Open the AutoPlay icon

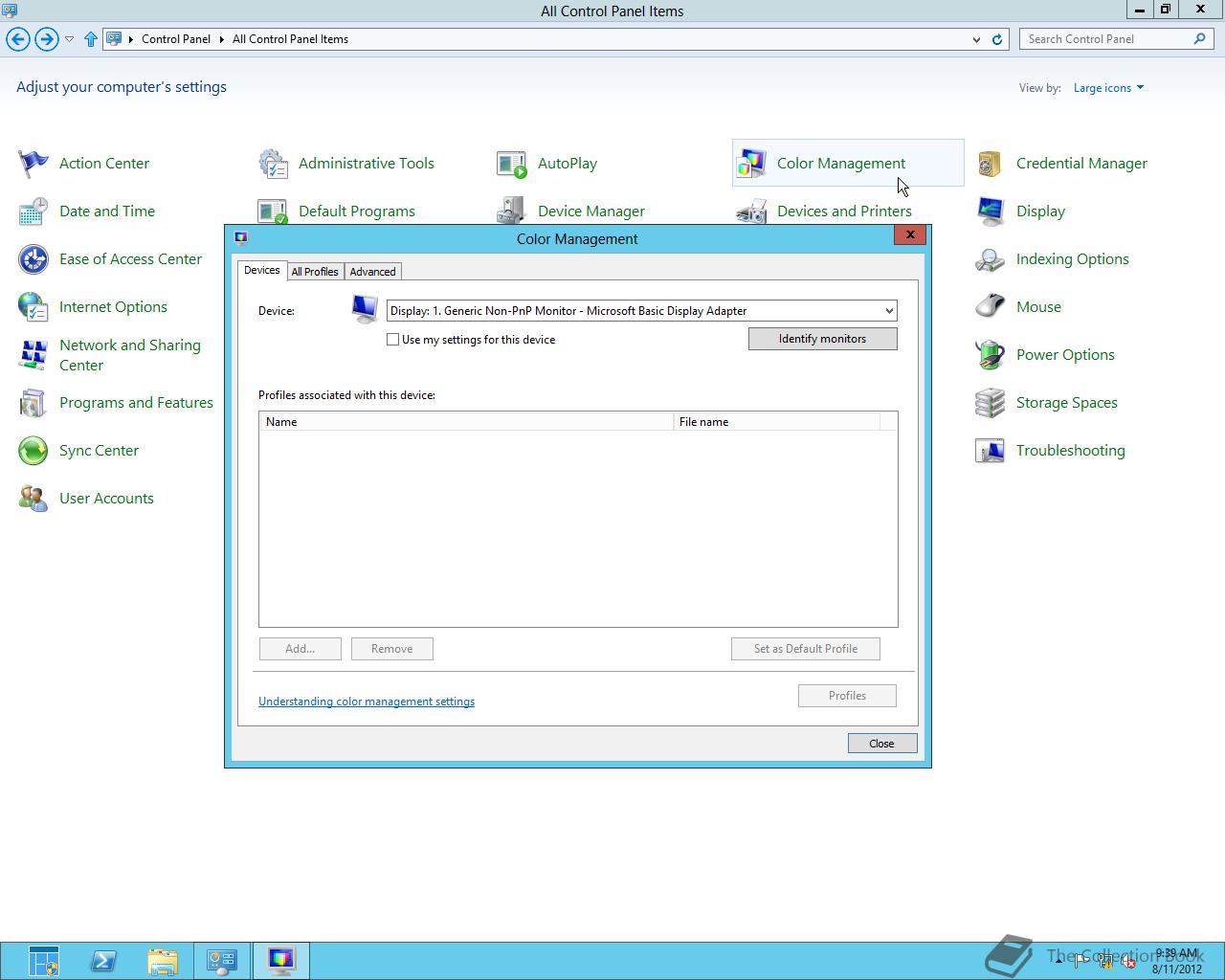point(512,164)
